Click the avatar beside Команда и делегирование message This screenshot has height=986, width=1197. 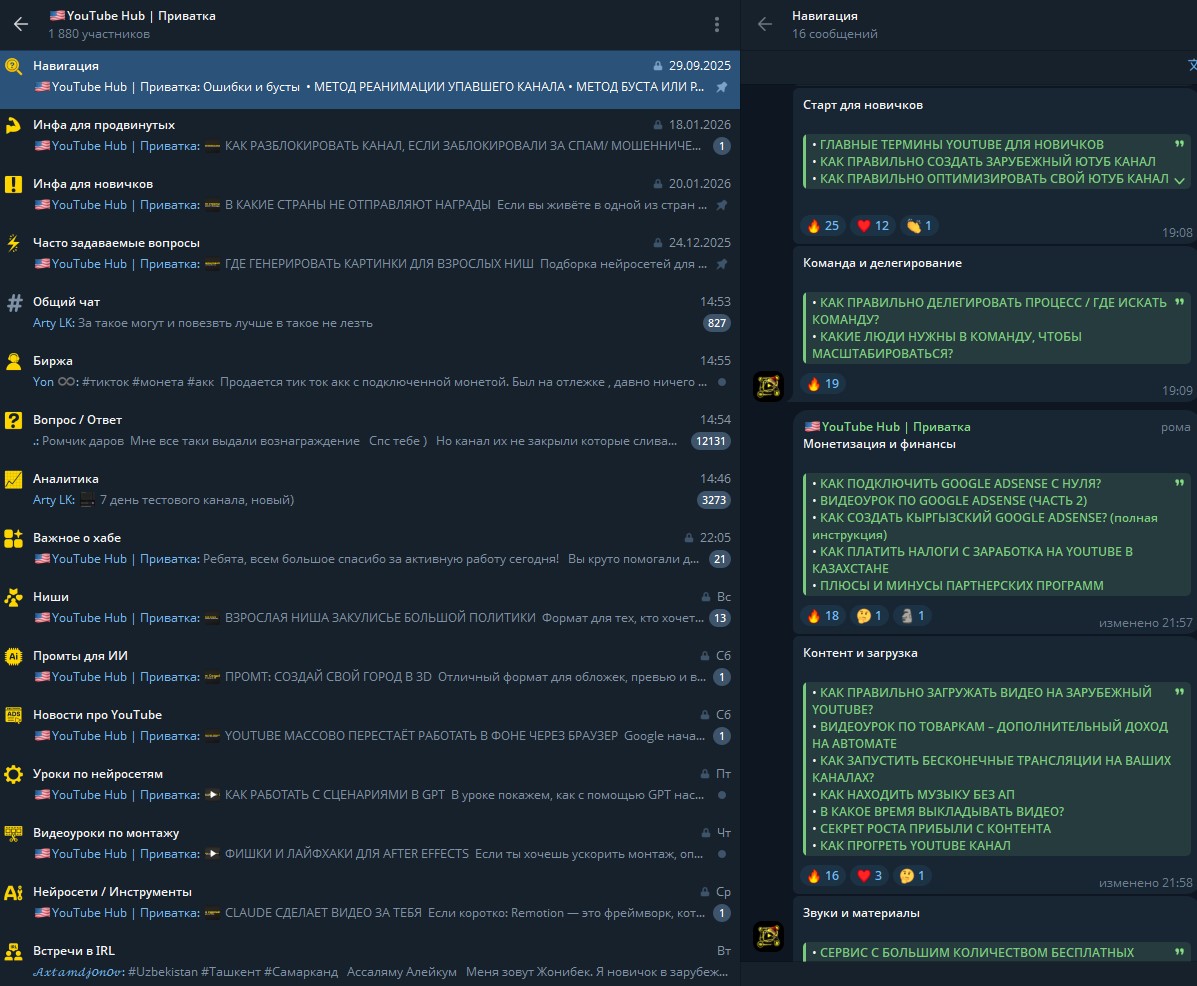[768, 386]
